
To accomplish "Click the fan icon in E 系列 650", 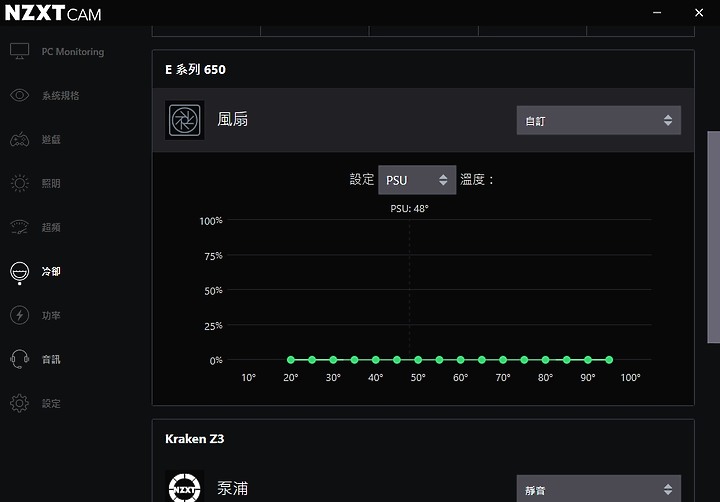I will tap(185, 120).
